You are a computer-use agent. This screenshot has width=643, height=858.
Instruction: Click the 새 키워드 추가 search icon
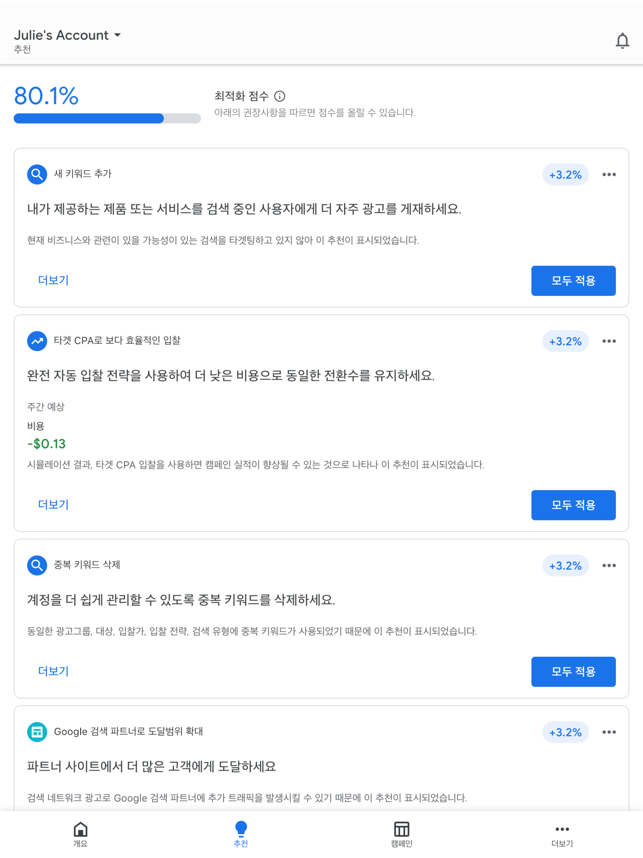[x=37, y=175]
